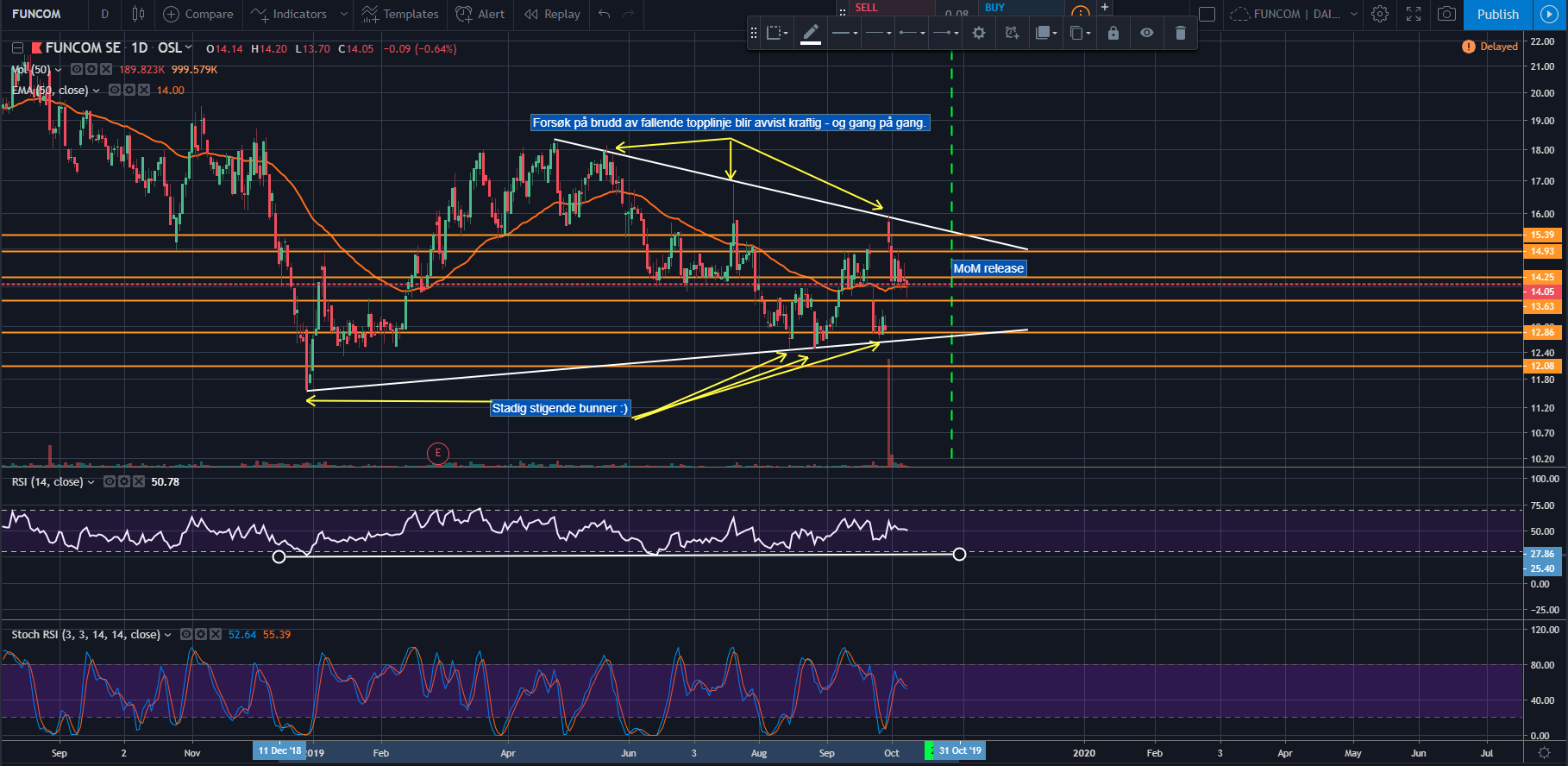Open the drawing template selector dropdown
Viewport: 1568px width, 766px height.
[x=777, y=33]
